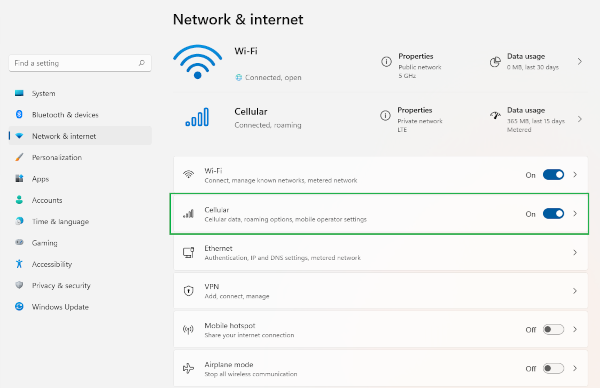Click 'Connected, open' status text
Screen dimensions: 600x388
coord(273,77)
